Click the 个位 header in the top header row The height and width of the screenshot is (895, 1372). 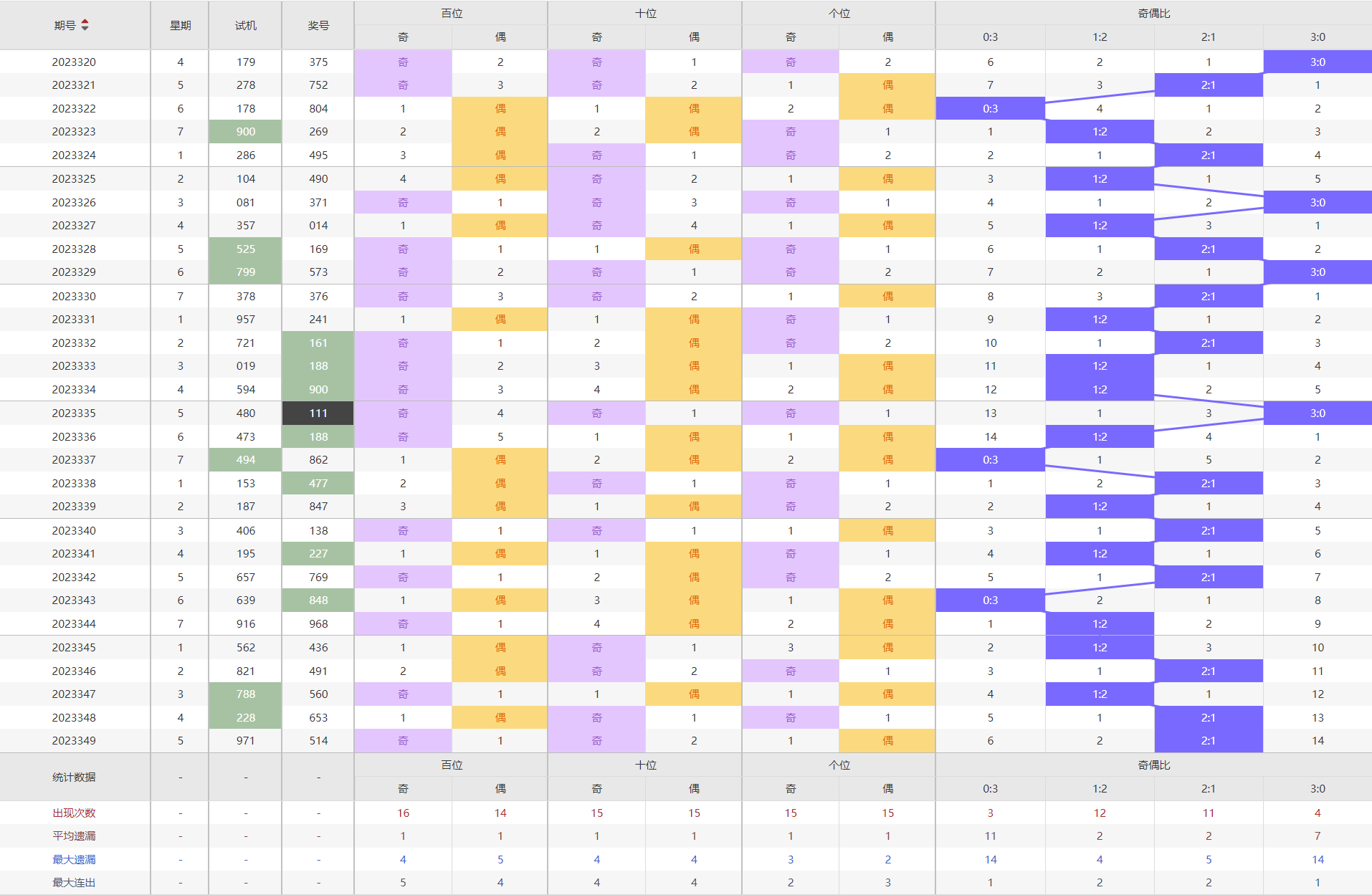pyautogui.click(x=839, y=13)
